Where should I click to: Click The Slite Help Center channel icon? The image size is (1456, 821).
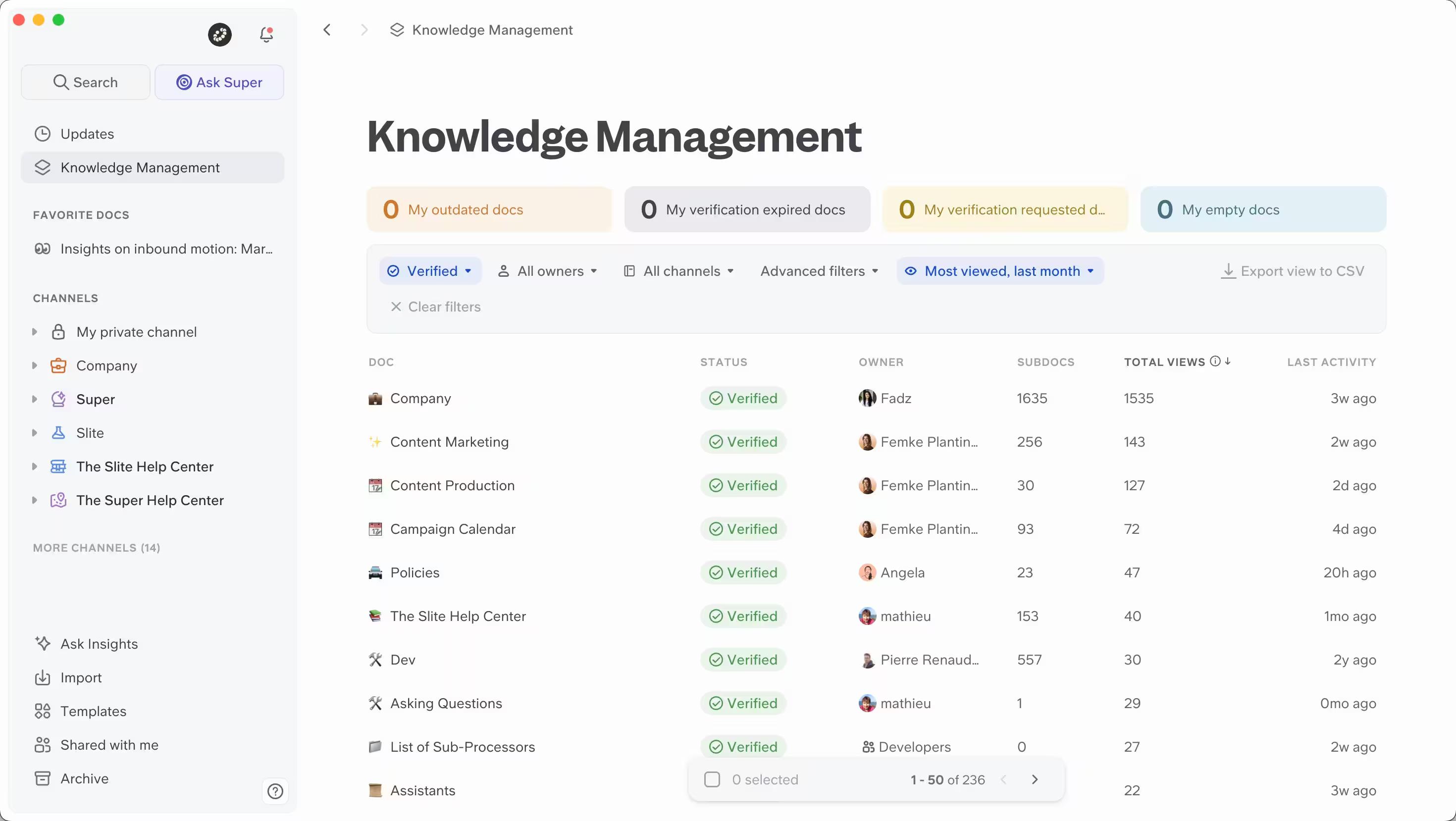pos(58,467)
